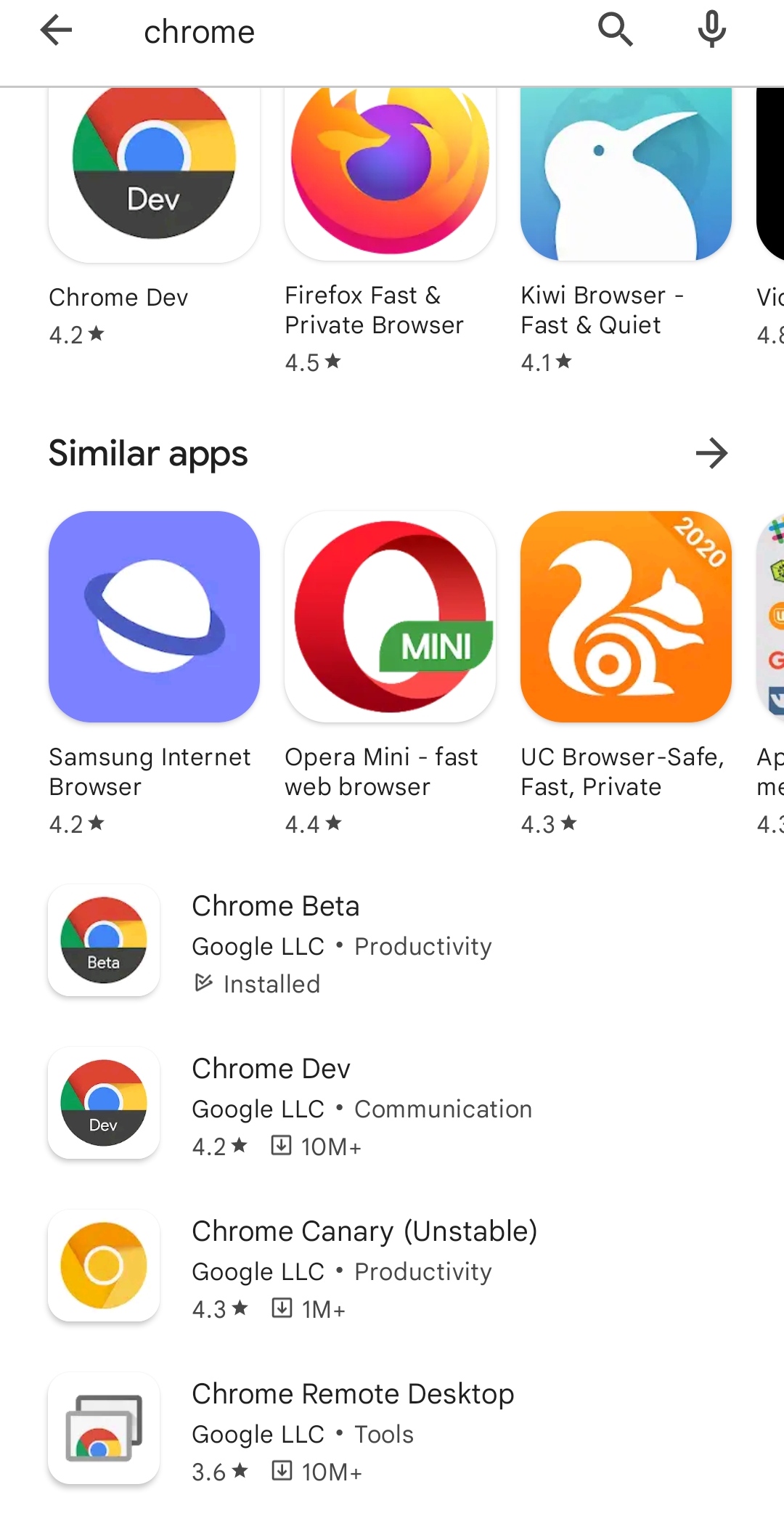Activate voice search microphone

coord(712,30)
